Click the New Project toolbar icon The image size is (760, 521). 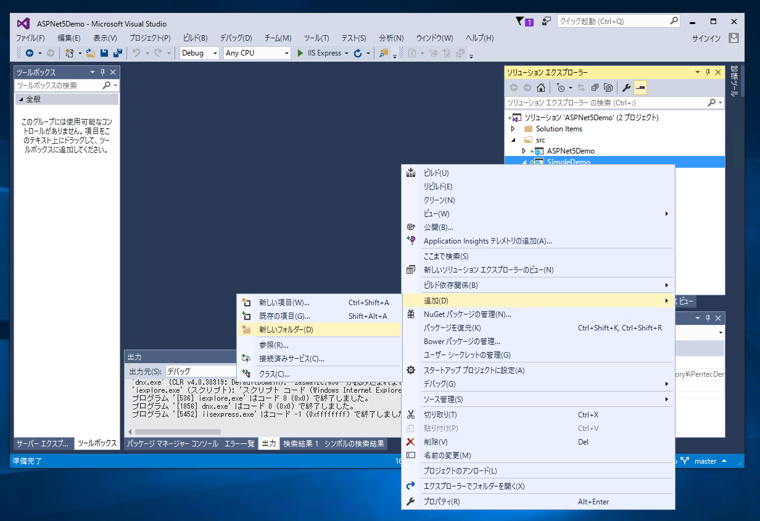point(70,53)
